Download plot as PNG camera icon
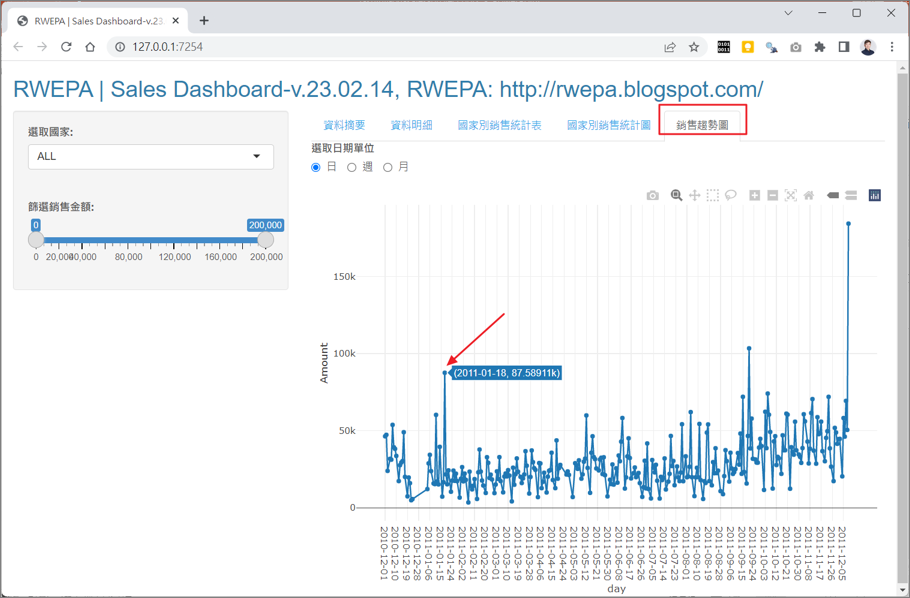The height and width of the screenshot is (598, 910). coord(653,196)
